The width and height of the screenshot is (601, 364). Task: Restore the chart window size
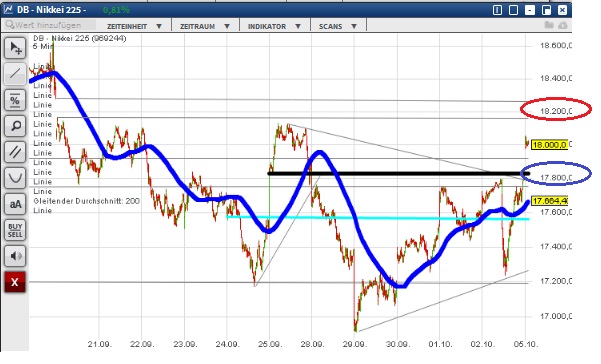click(x=546, y=10)
